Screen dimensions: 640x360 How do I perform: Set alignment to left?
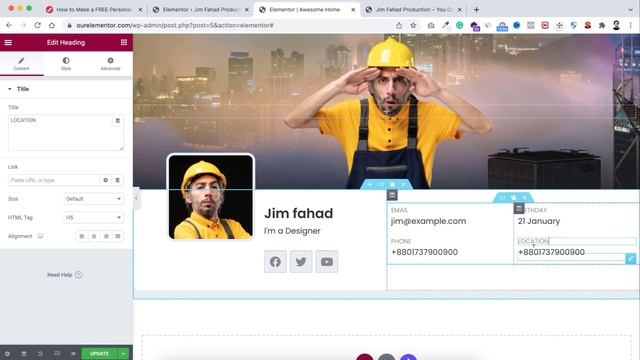coord(82,236)
